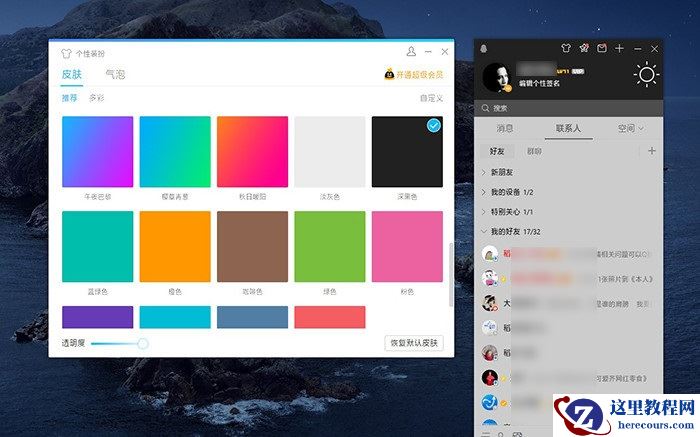Choose the light gray skin swatch

coord(330,152)
